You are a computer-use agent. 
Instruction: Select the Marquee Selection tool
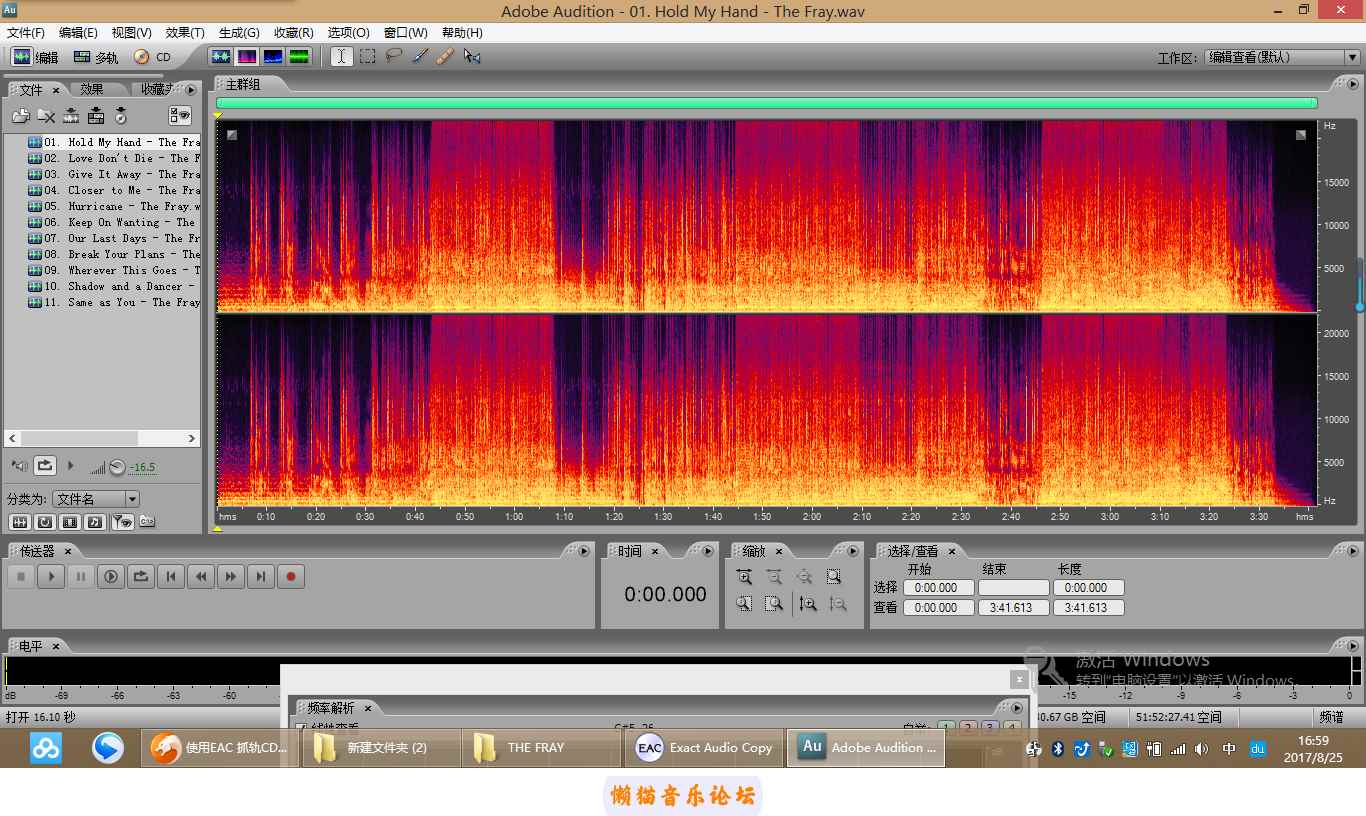[368, 56]
